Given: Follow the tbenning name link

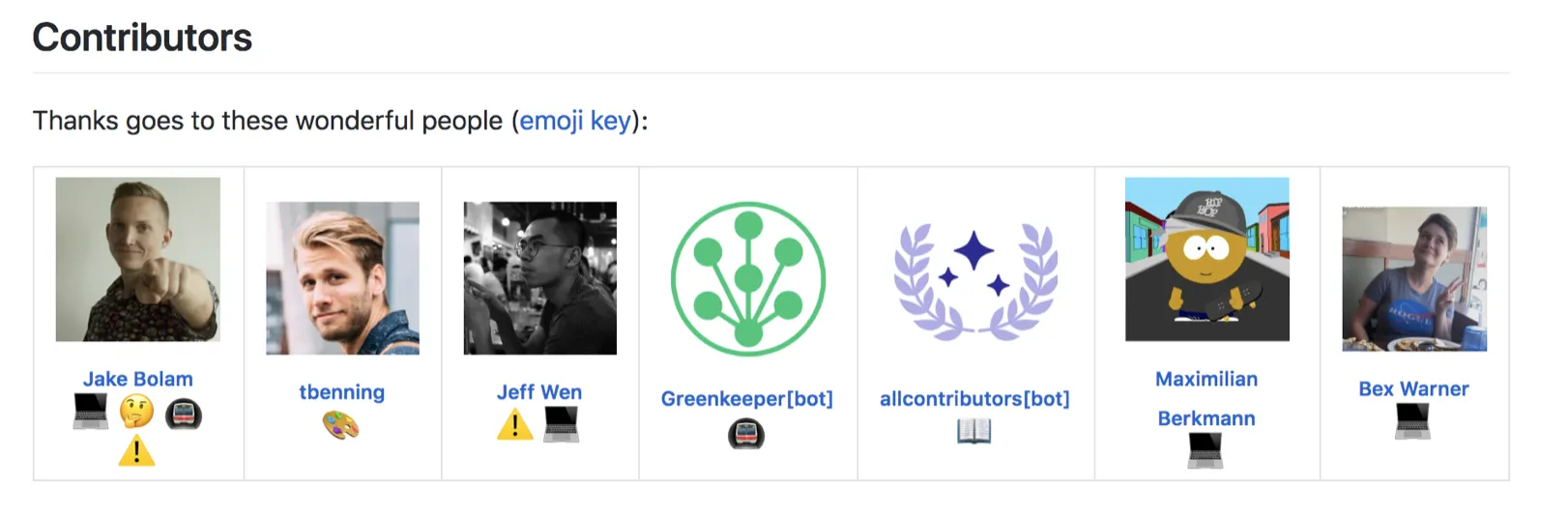Looking at the screenshot, I should coord(342,392).
